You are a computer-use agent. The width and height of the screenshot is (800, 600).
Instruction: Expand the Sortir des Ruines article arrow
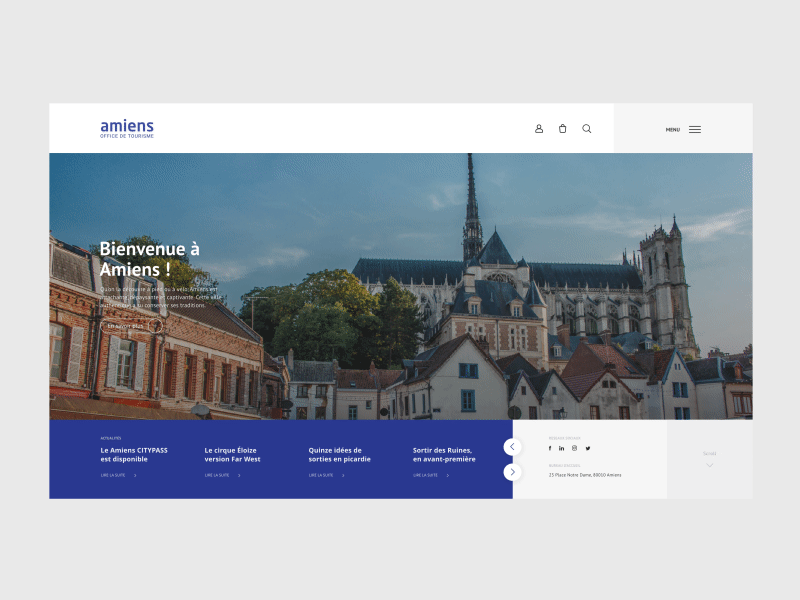coord(446,476)
